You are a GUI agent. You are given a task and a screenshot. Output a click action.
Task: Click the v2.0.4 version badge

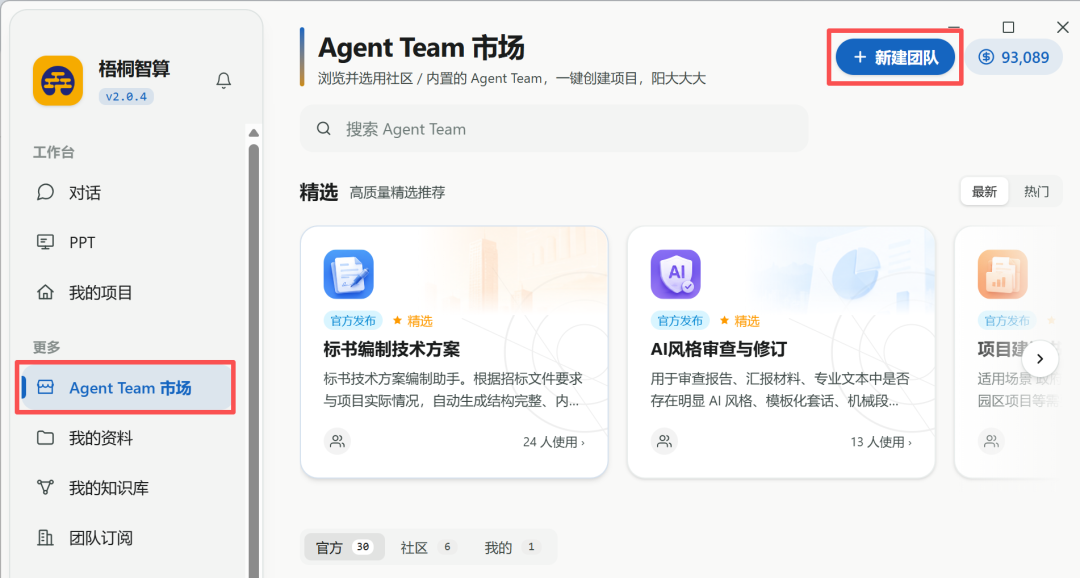click(x=126, y=96)
